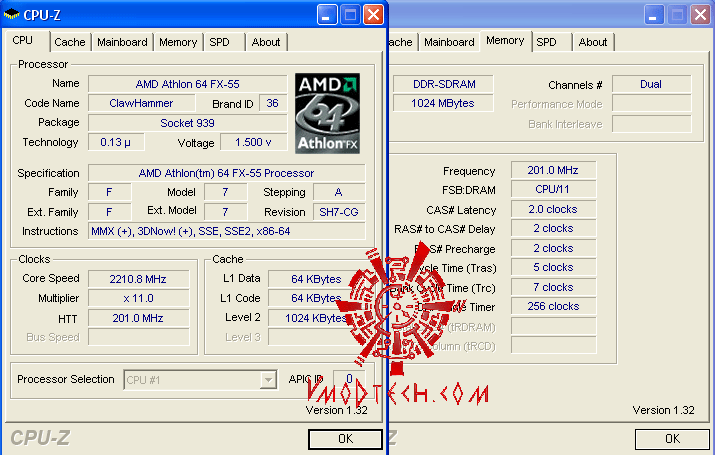Click the empty Performance Mode field
The height and width of the screenshot is (455, 715).
(651, 103)
